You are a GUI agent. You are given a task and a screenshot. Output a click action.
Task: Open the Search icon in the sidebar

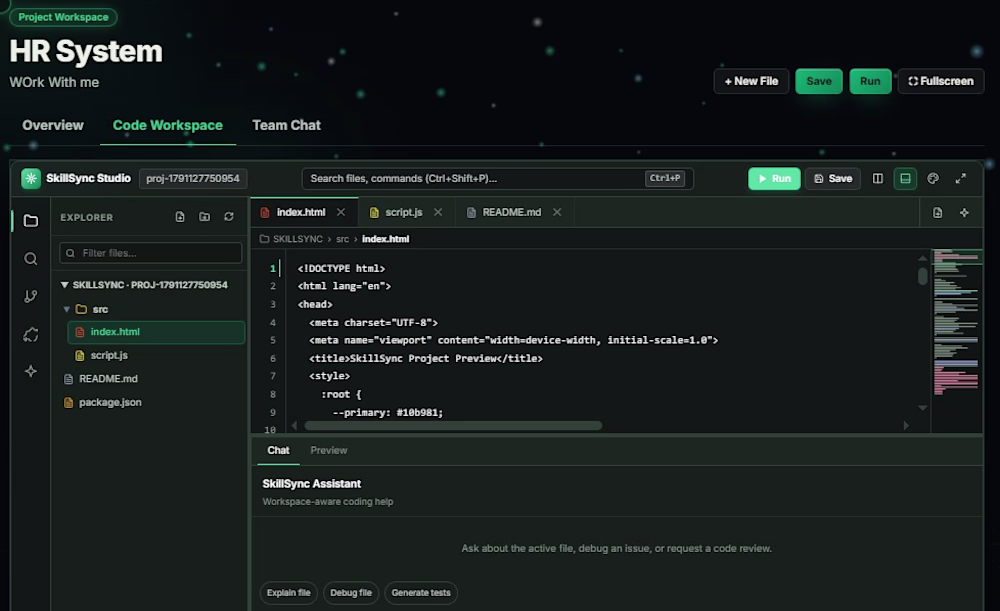tap(31, 258)
